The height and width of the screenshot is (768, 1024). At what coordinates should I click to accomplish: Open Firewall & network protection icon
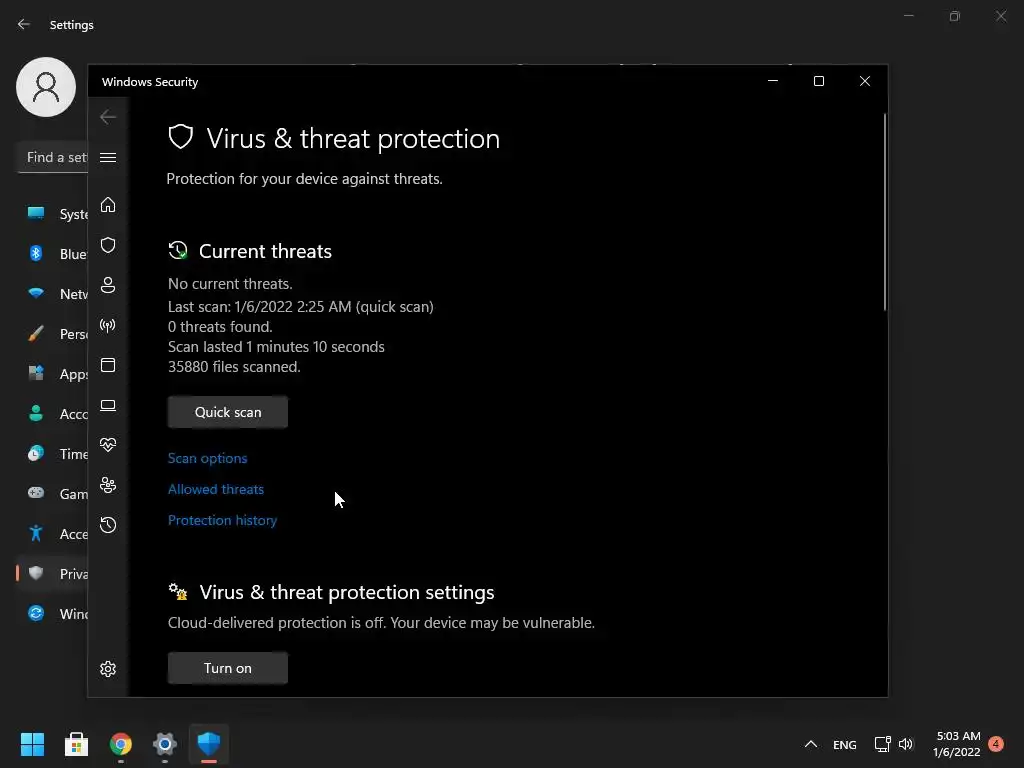point(108,325)
